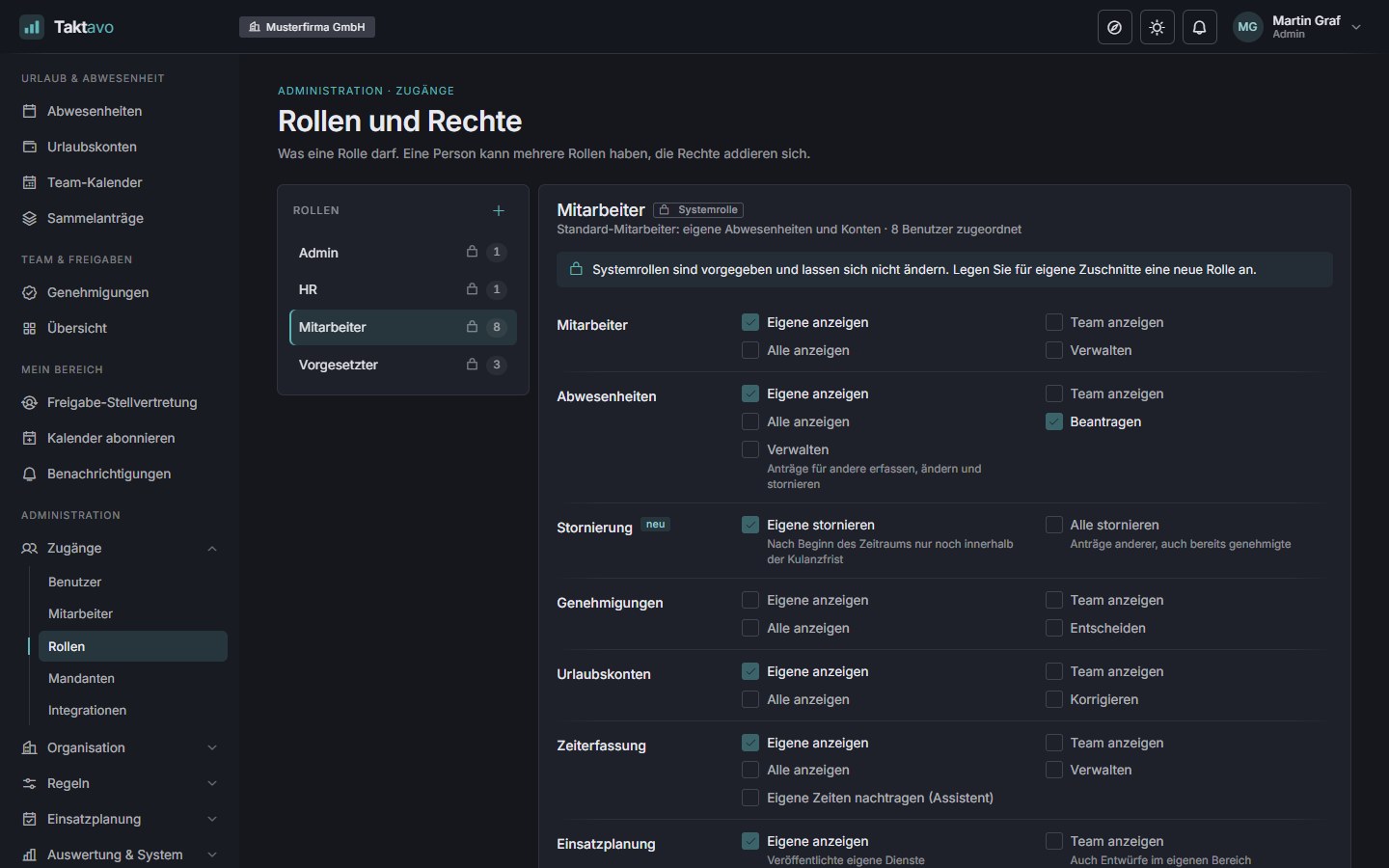The height and width of the screenshot is (868, 1389).
Task: Toggle Abwesenheiten 'Beantragen' checkbox
Action: (x=1054, y=421)
